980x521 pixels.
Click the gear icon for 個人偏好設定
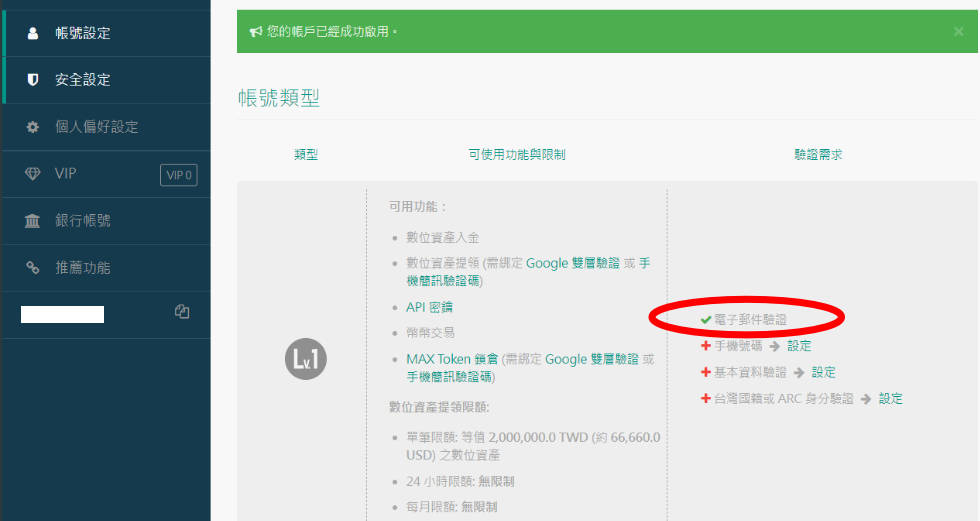click(x=32, y=127)
